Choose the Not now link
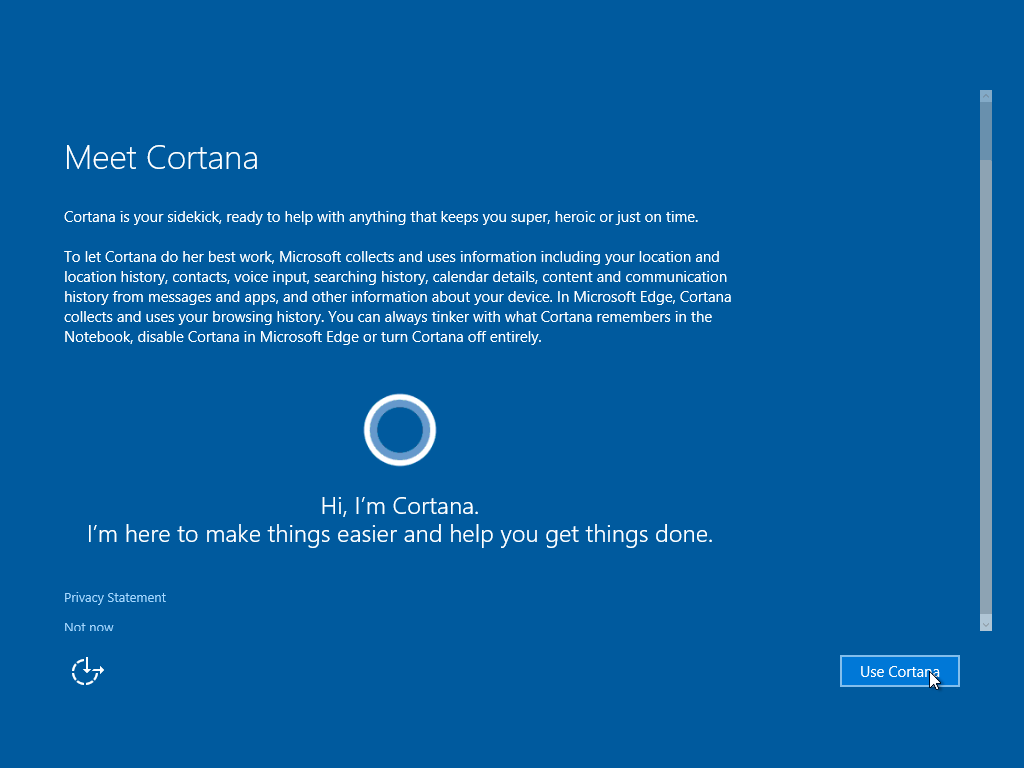The image size is (1024, 768). coord(89,627)
